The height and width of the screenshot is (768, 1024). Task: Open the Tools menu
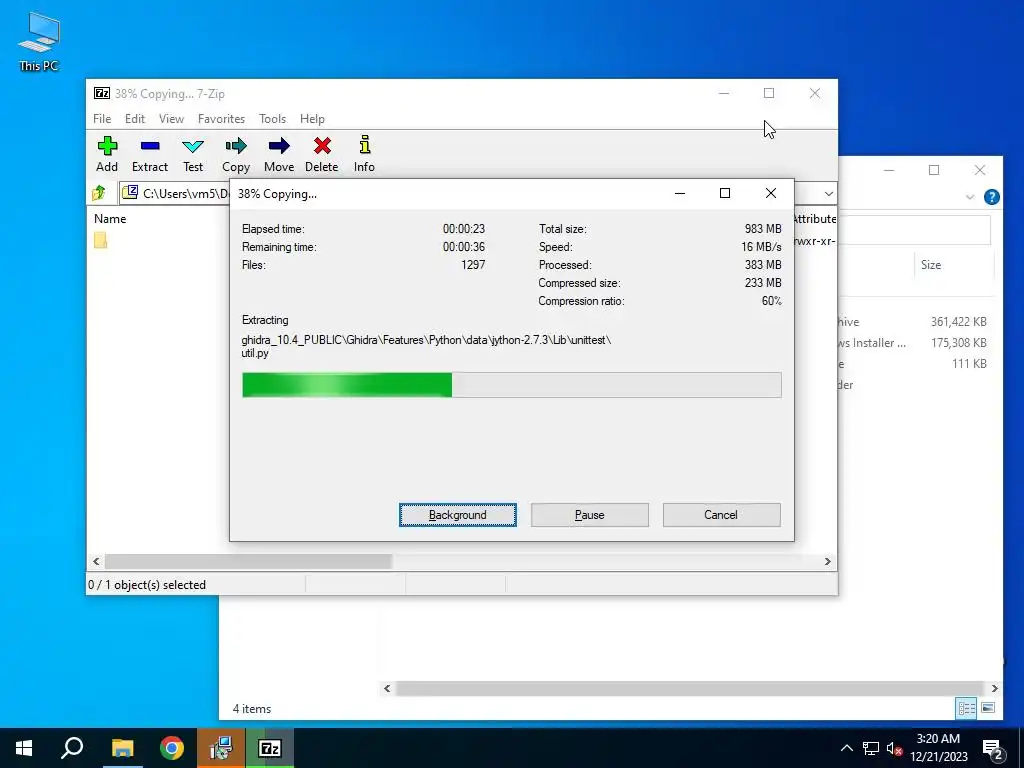tap(272, 119)
